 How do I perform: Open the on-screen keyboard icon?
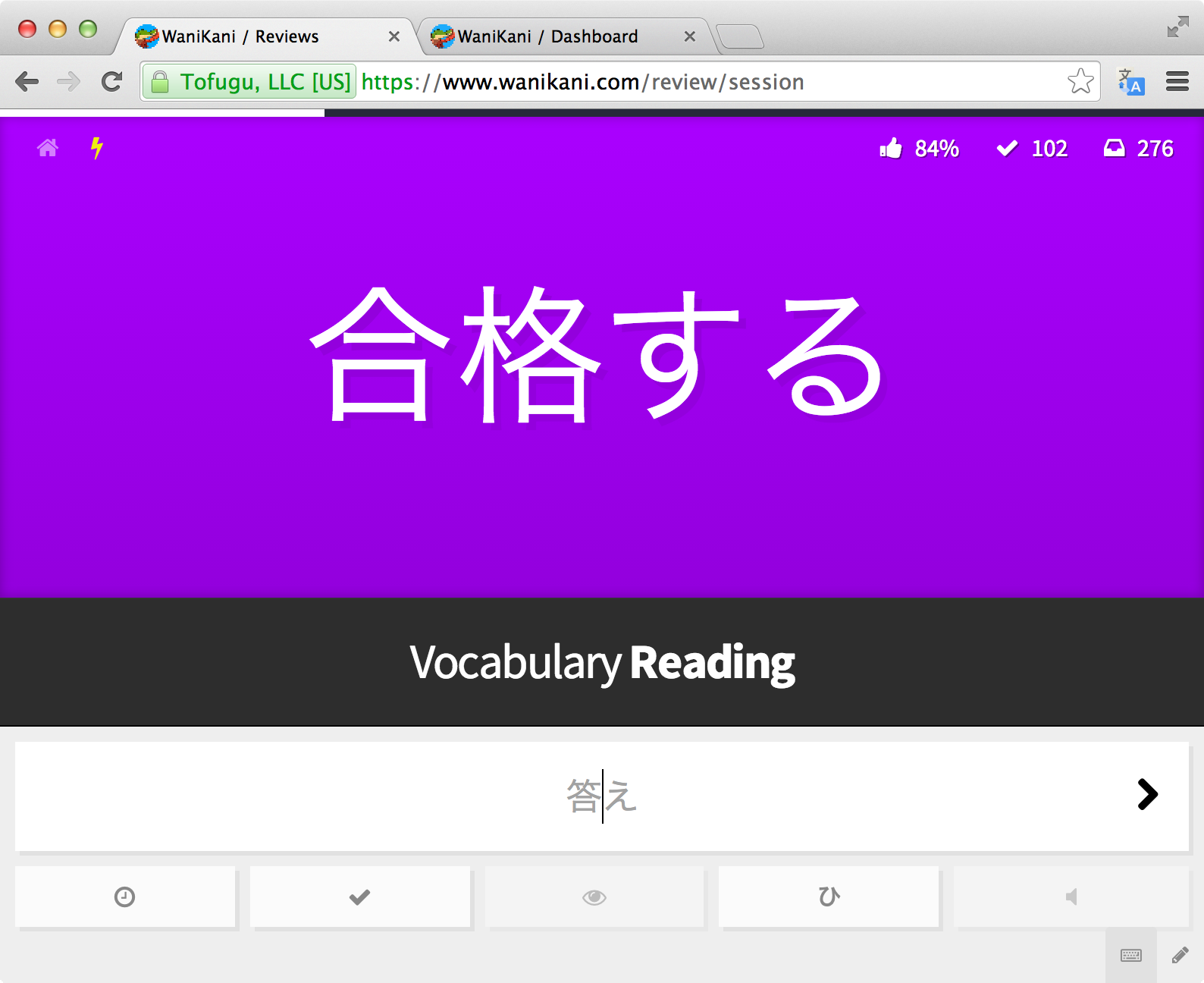click(1131, 955)
